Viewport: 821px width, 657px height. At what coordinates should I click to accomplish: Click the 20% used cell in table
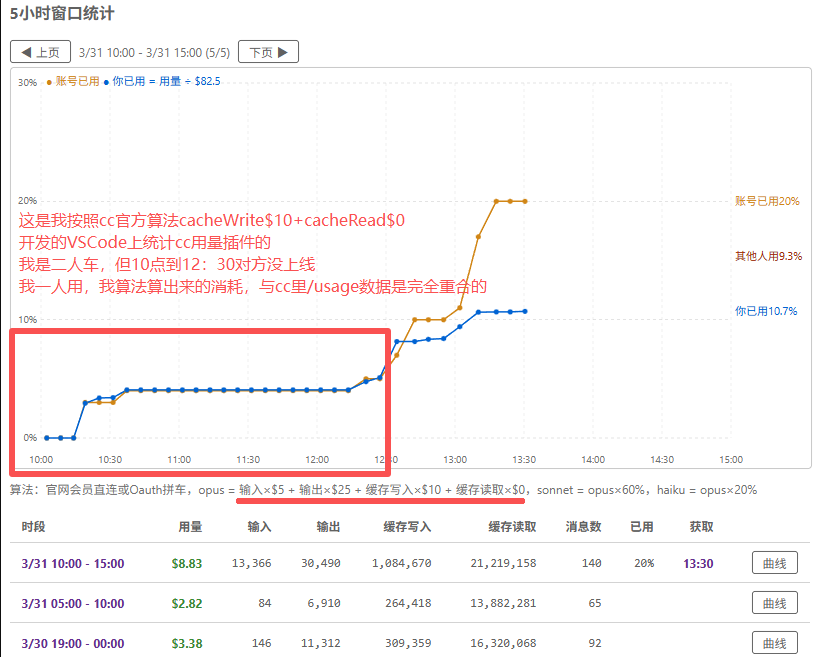pos(644,563)
